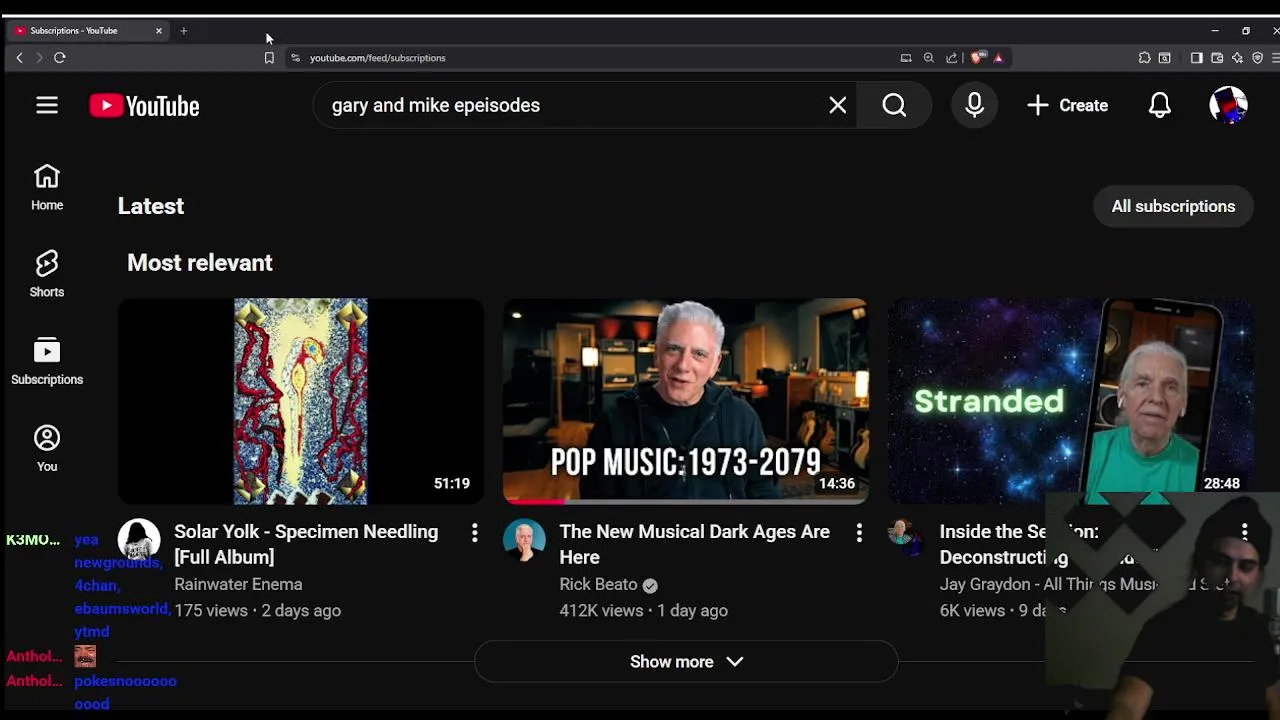Close the Subscriptions - YouTube tab
The image size is (1280, 720).
(x=158, y=31)
